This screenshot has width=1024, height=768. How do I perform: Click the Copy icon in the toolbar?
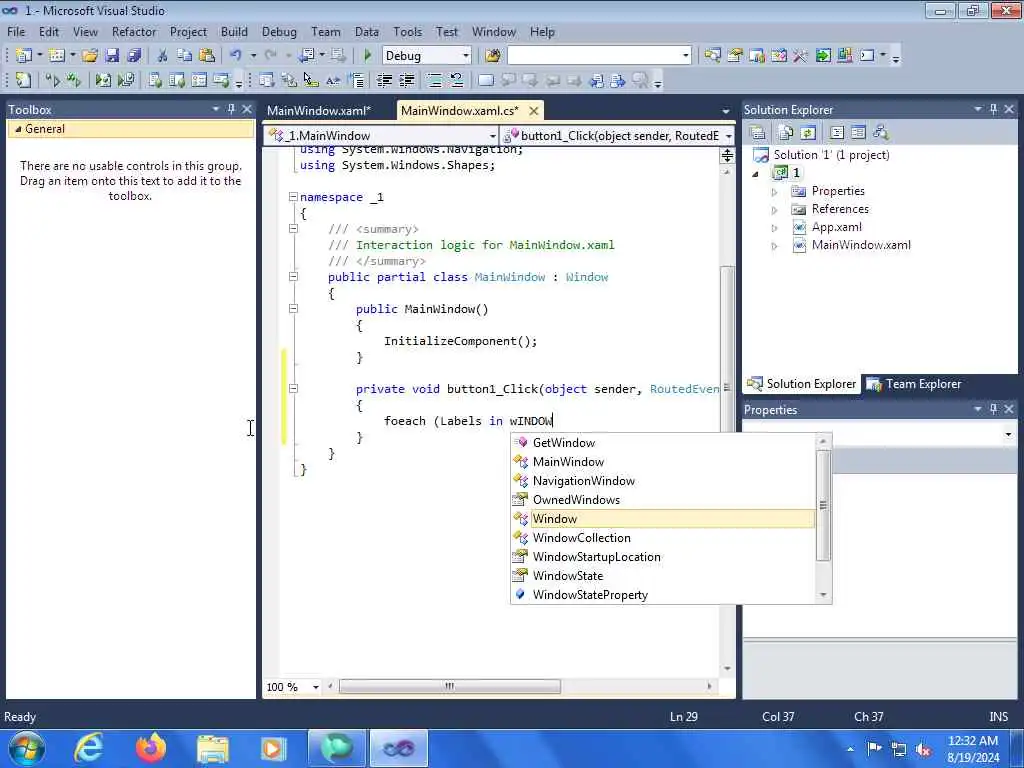point(185,56)
